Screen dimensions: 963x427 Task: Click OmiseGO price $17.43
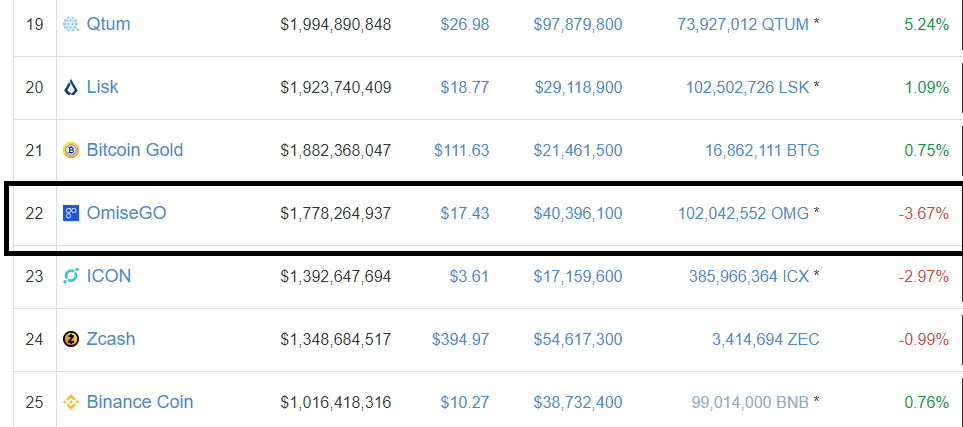tap(465, 213)
